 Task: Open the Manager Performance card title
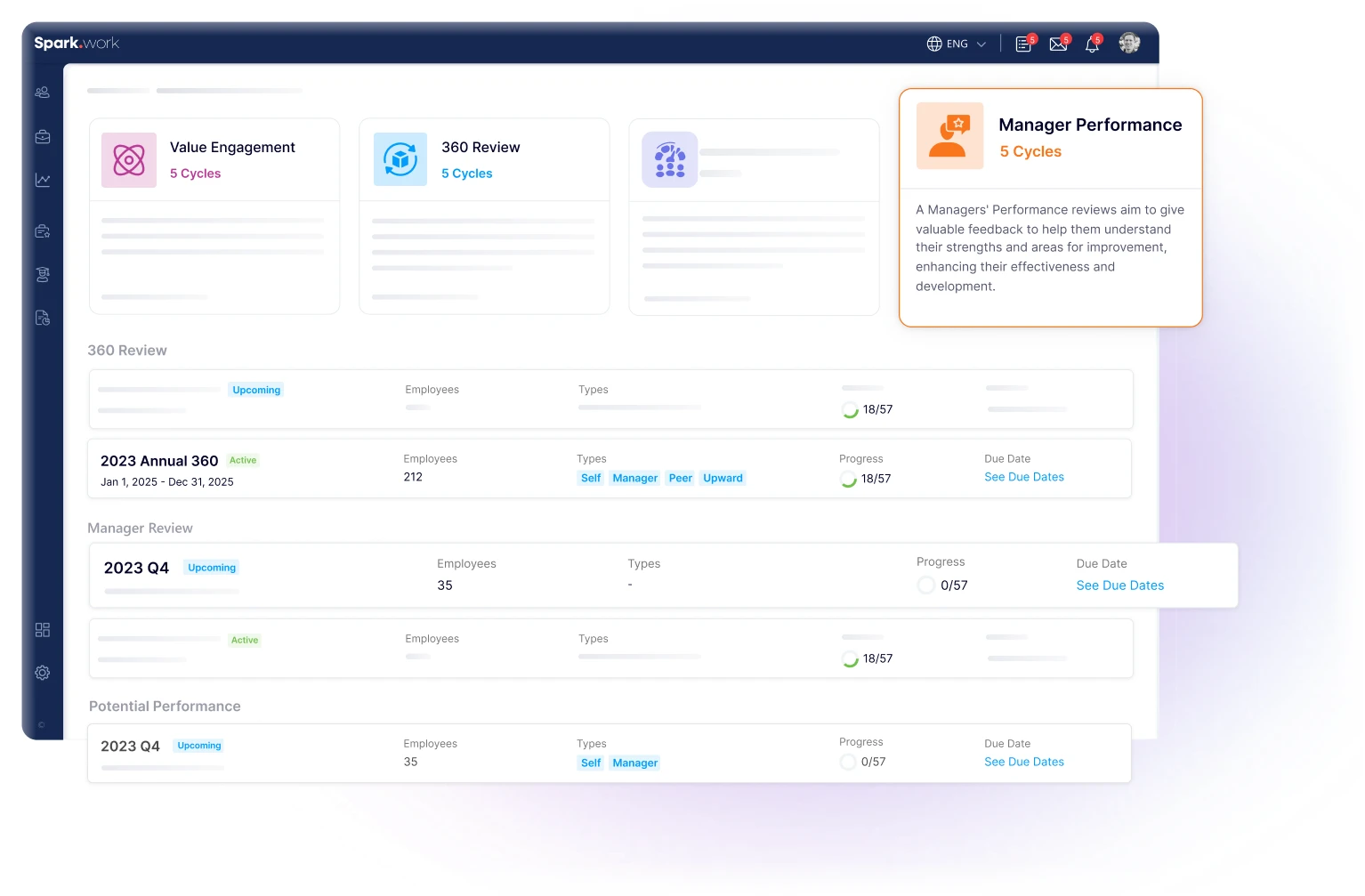pos(1090,125)
